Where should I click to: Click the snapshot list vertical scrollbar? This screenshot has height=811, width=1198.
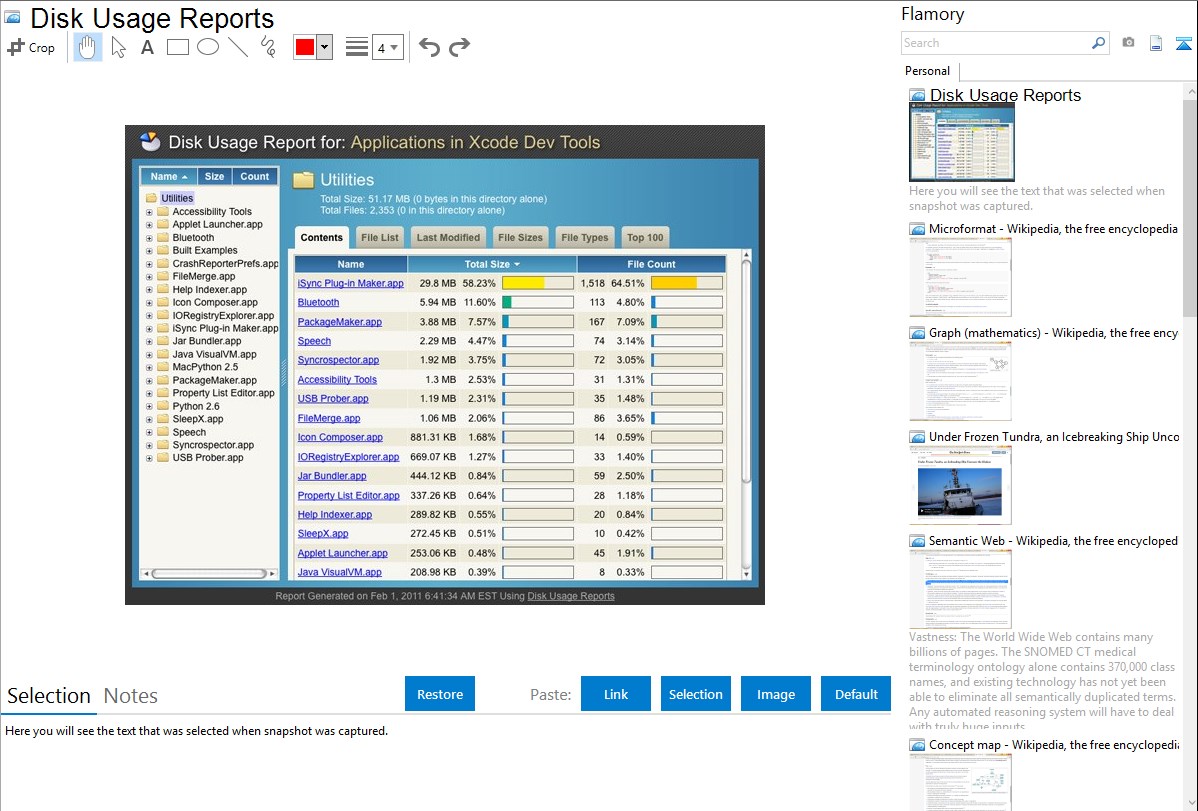pyautogui.click(x=1190, y=206)
